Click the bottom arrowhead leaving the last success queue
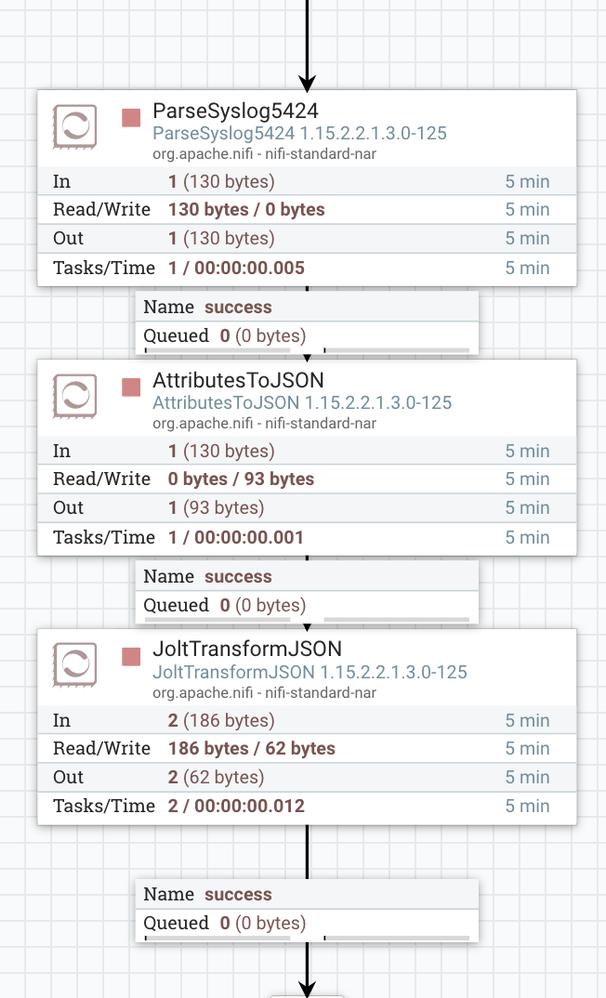 (307, 990)
